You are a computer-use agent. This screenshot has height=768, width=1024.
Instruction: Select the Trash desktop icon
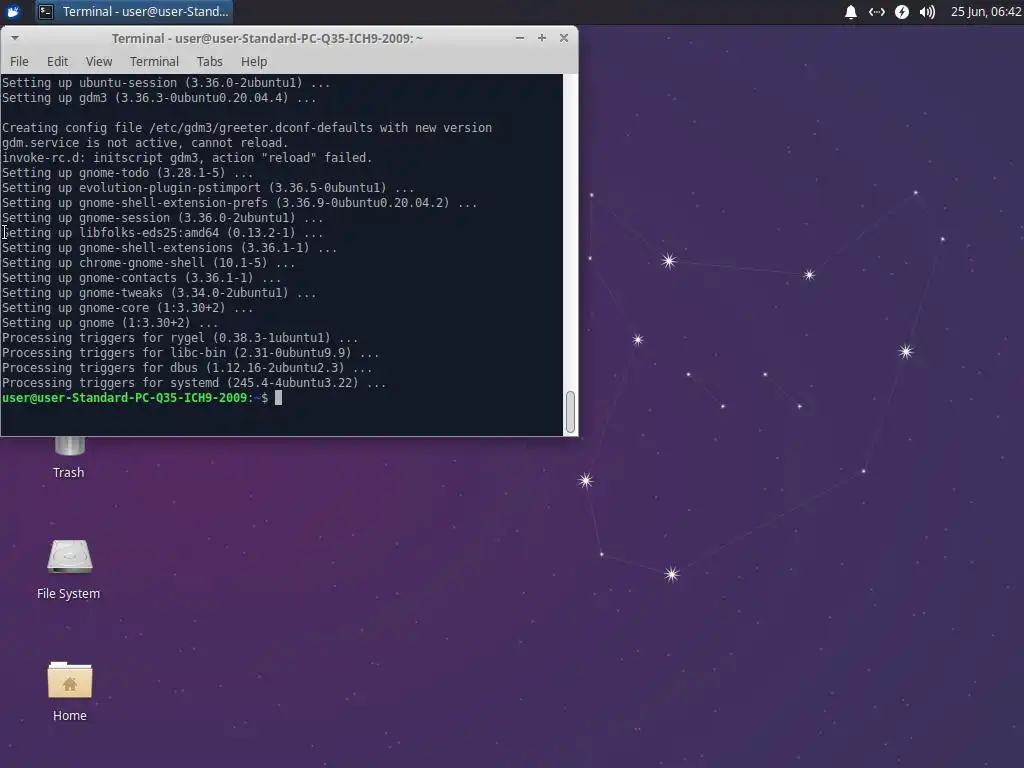pos(69,457)
